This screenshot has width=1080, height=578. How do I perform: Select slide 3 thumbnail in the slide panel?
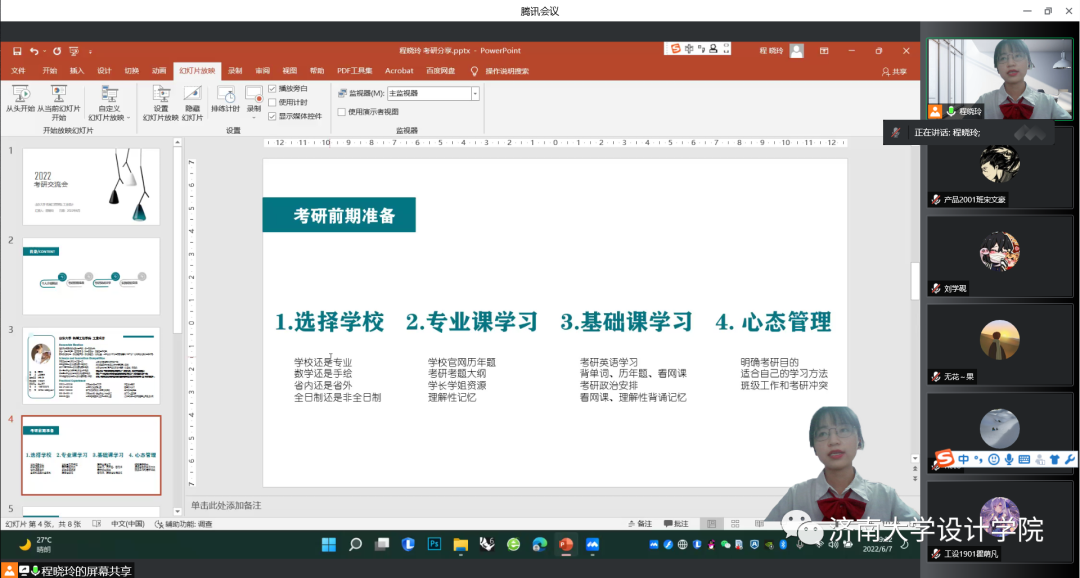click(91, 365)
